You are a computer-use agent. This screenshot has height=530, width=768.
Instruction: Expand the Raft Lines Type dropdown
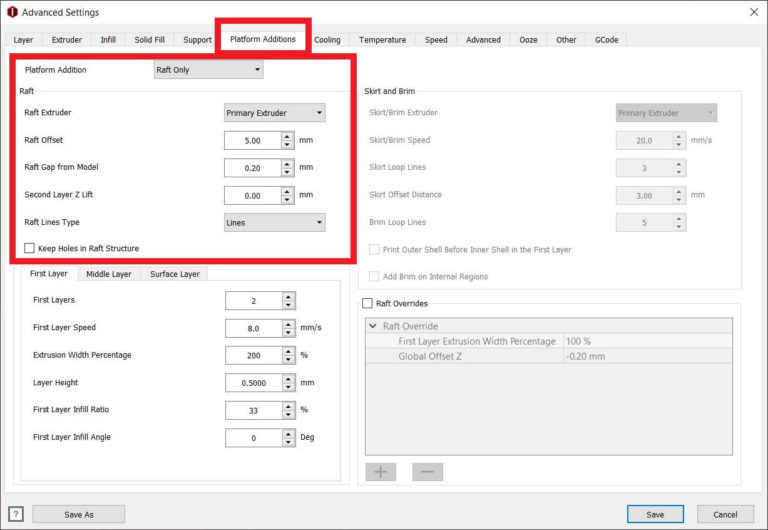click(274, 223)
